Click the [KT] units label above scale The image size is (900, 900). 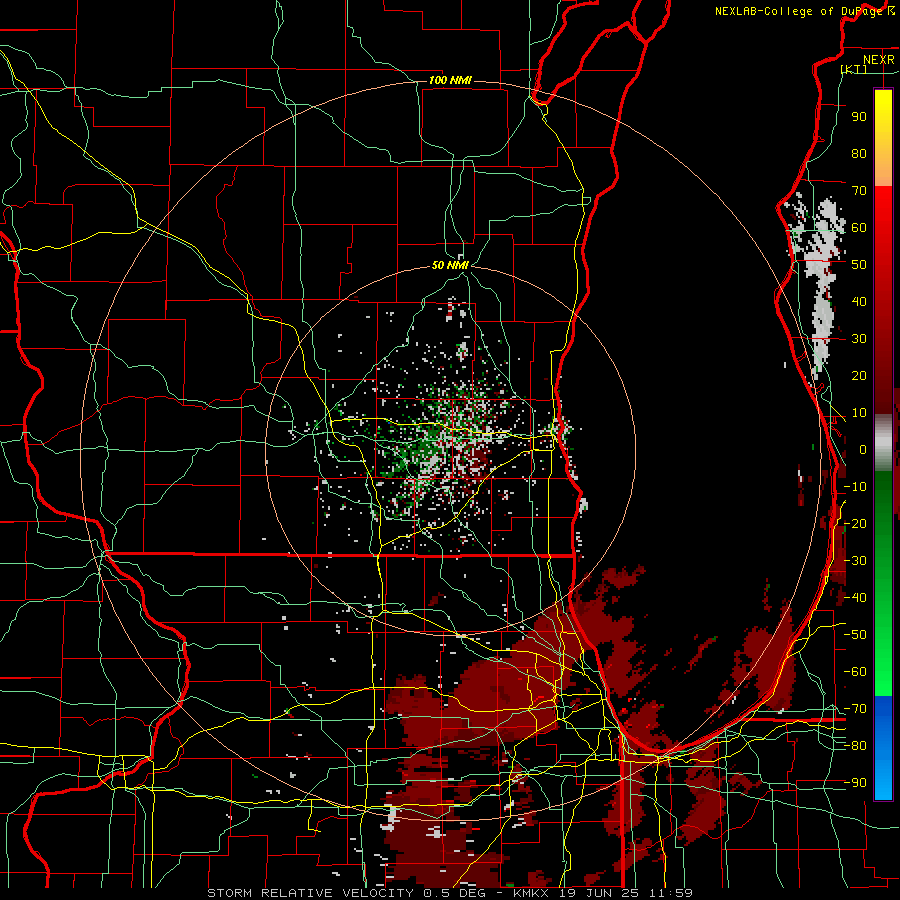point(854,69)
